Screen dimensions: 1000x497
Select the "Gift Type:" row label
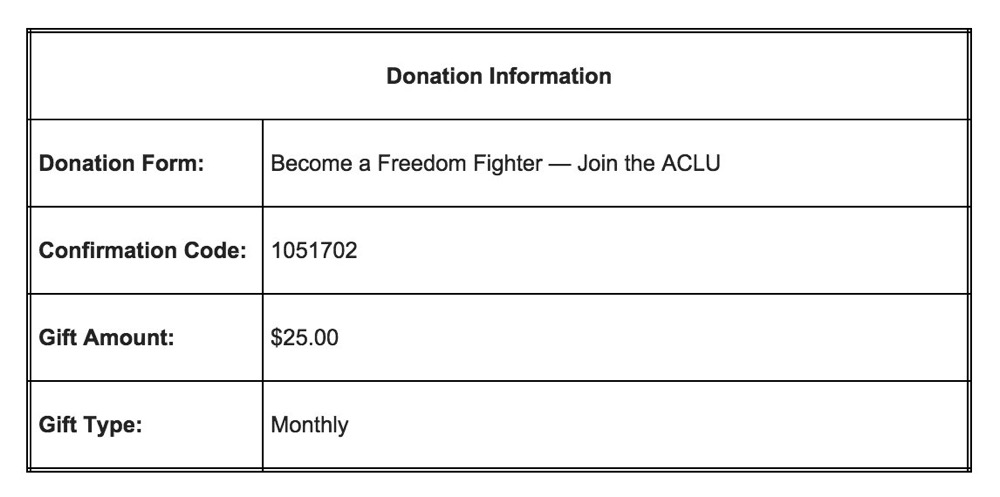(91, 425)
